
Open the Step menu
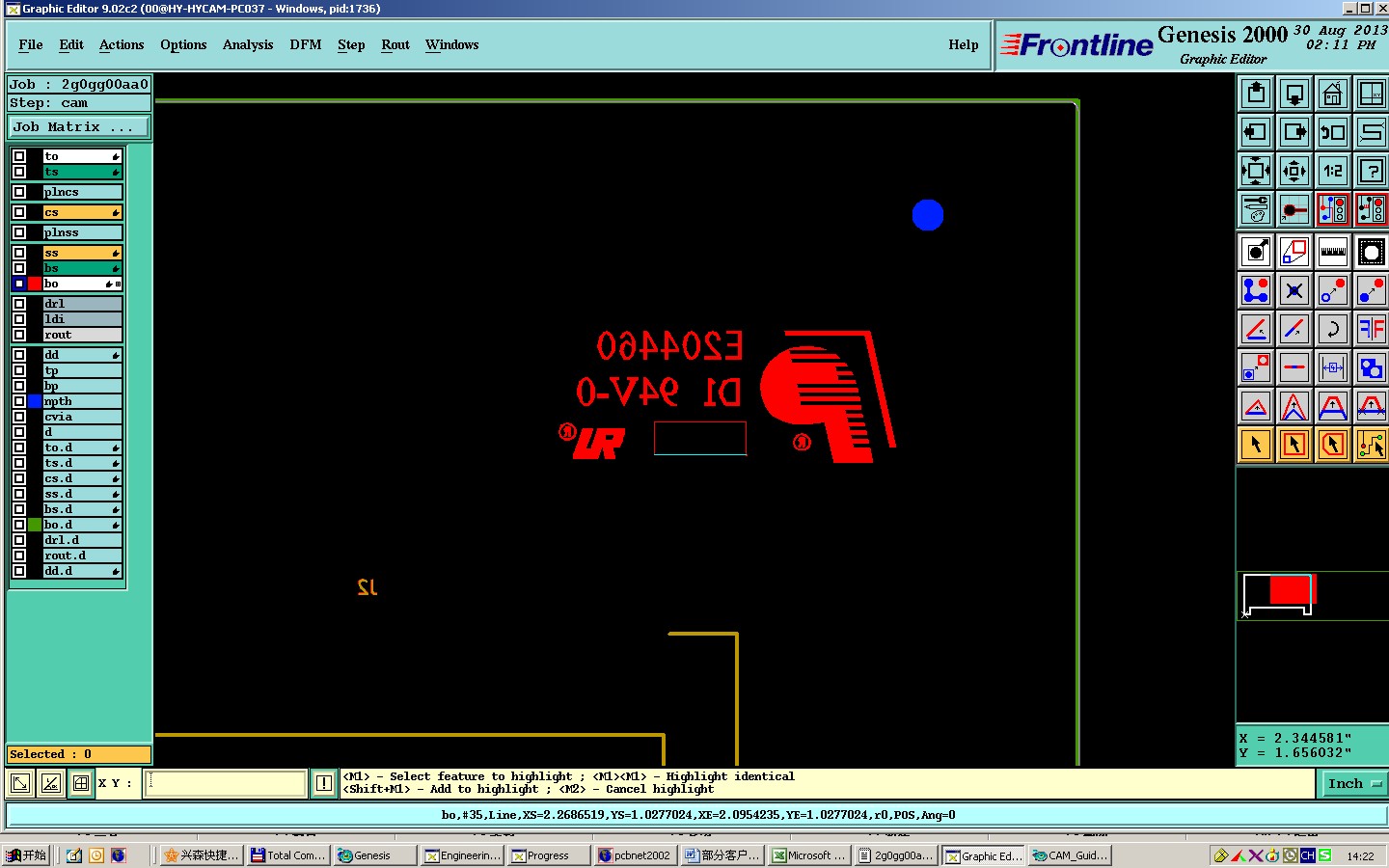coord(351,44)
